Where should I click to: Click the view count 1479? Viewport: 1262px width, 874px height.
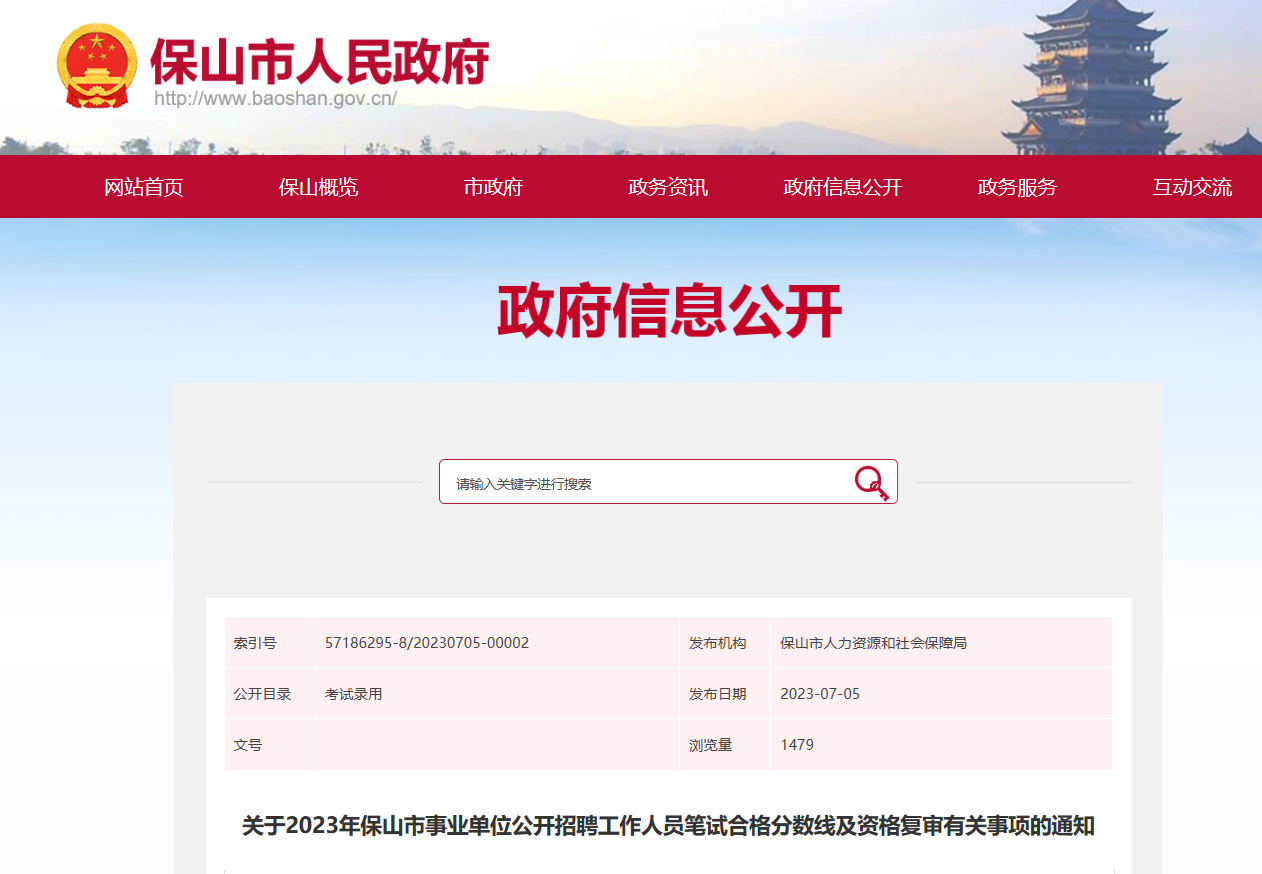797,745
